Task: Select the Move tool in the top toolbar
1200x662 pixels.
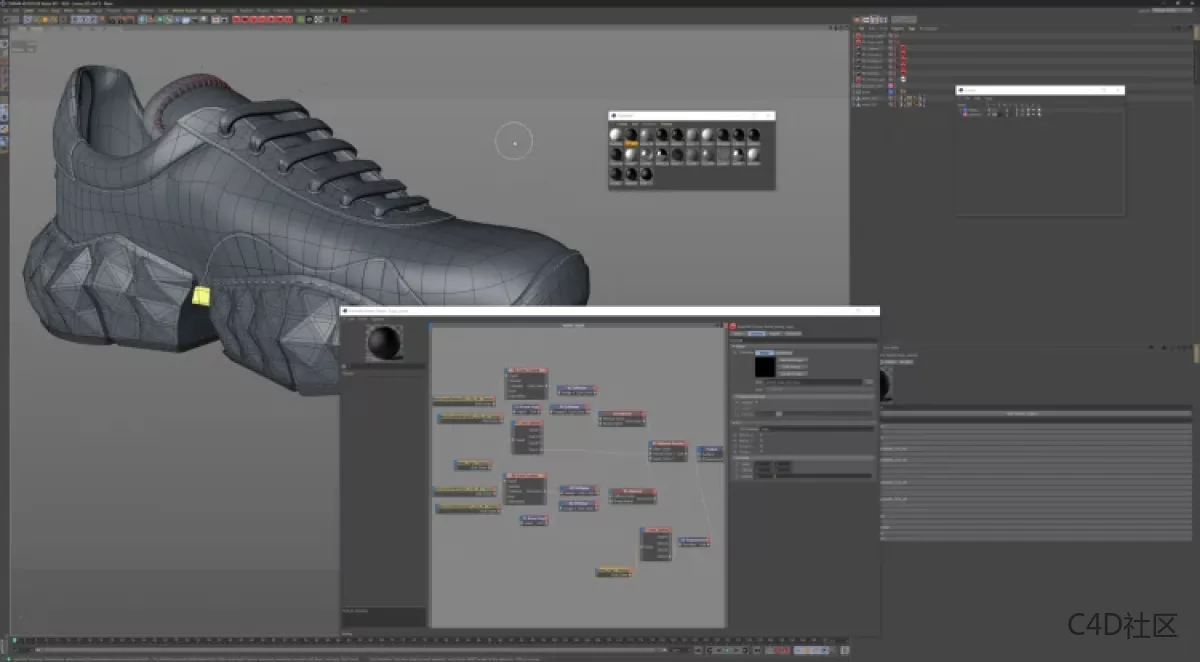Action: (x=37, y=19)
